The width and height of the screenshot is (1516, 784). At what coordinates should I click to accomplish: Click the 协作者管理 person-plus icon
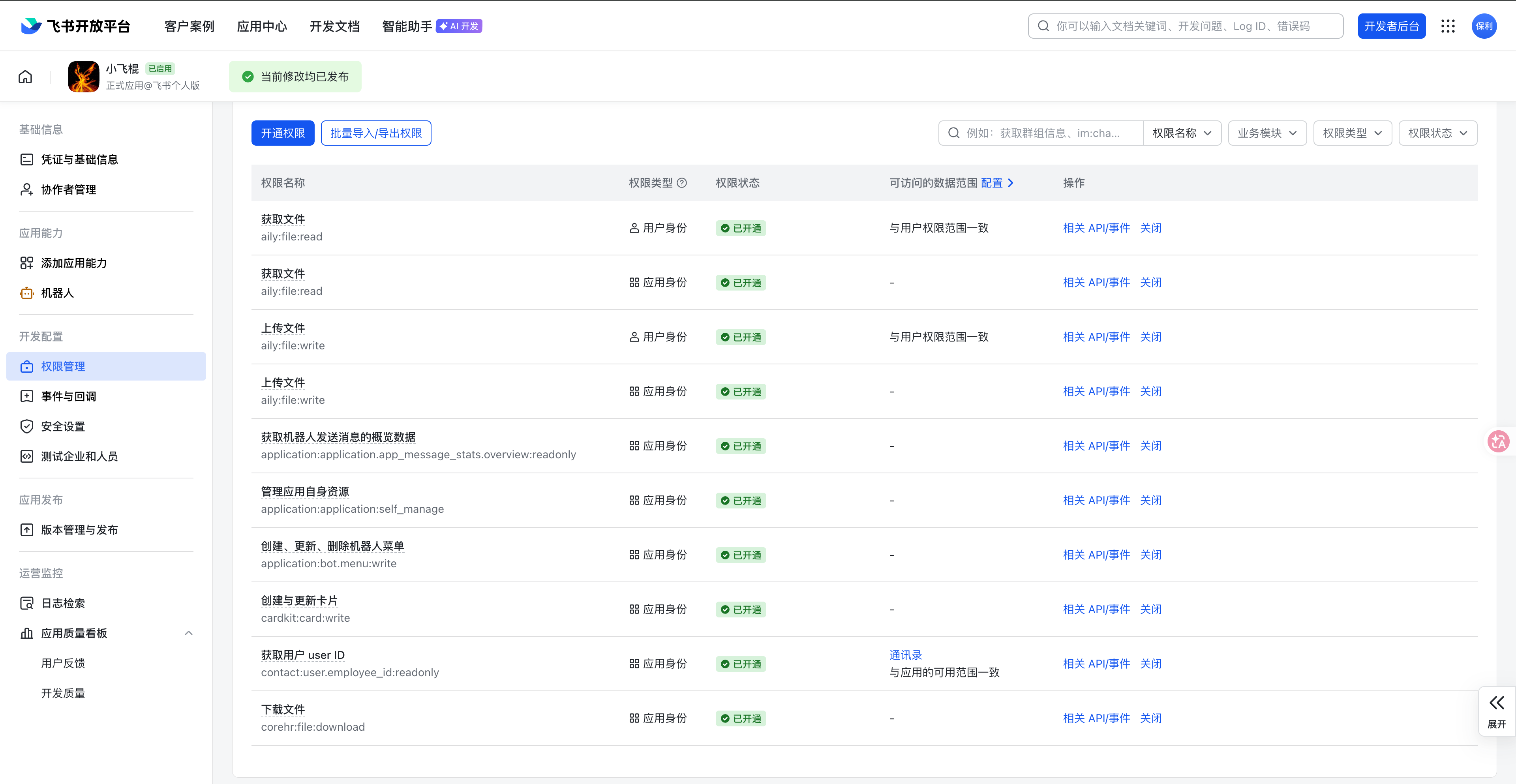pyautogui.click(x=26, y=189)
